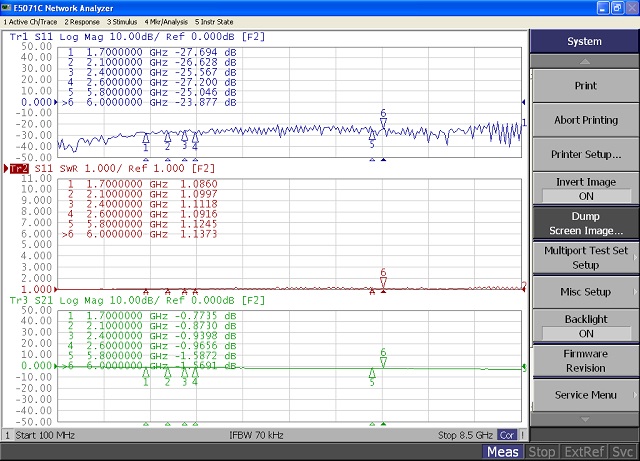Open the Mkr/Analysis menu
The image size is (640, 461).
(x=166, y=22)
